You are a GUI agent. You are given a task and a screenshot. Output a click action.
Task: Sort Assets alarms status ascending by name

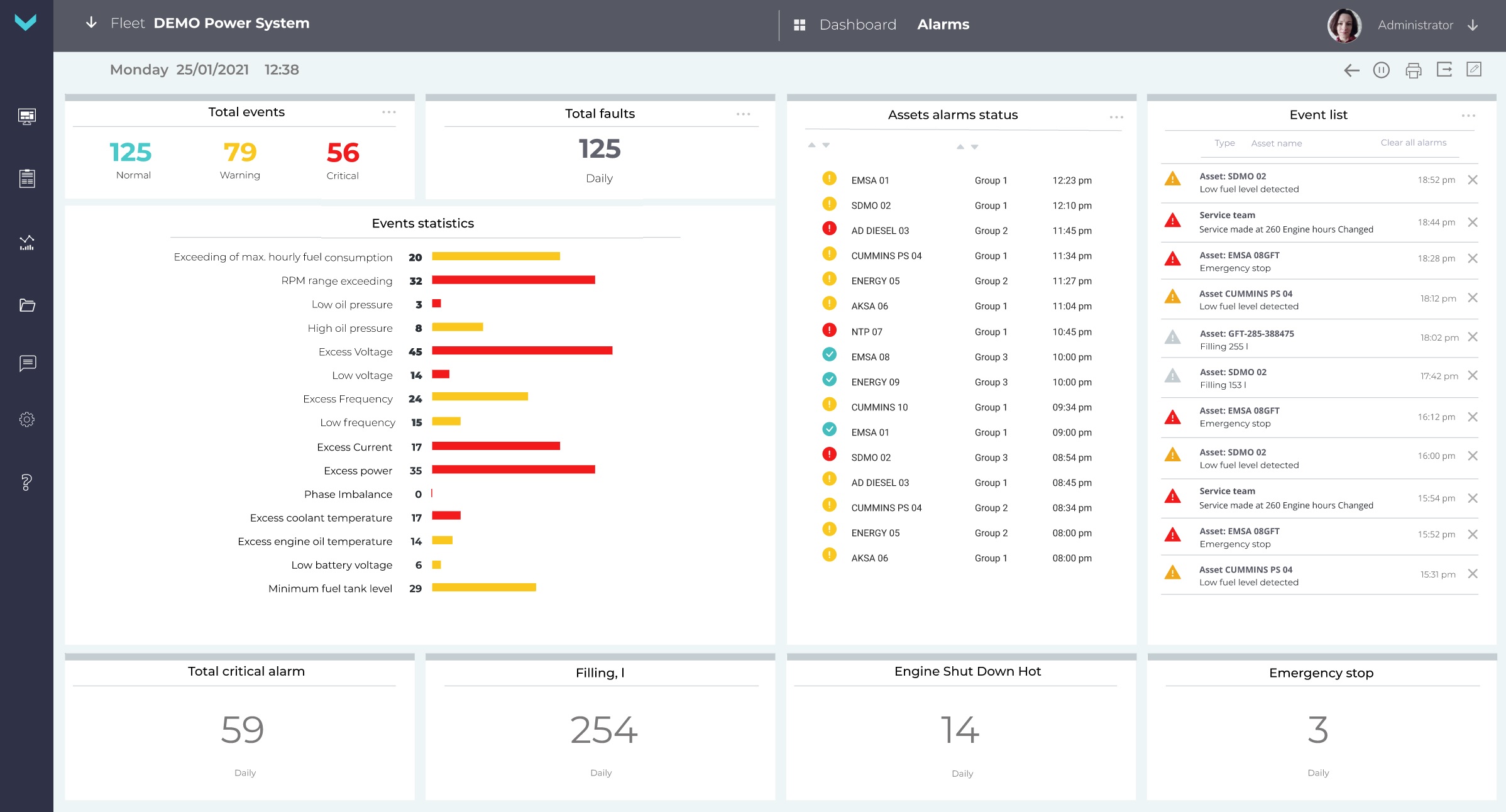(x=812, y=146)
